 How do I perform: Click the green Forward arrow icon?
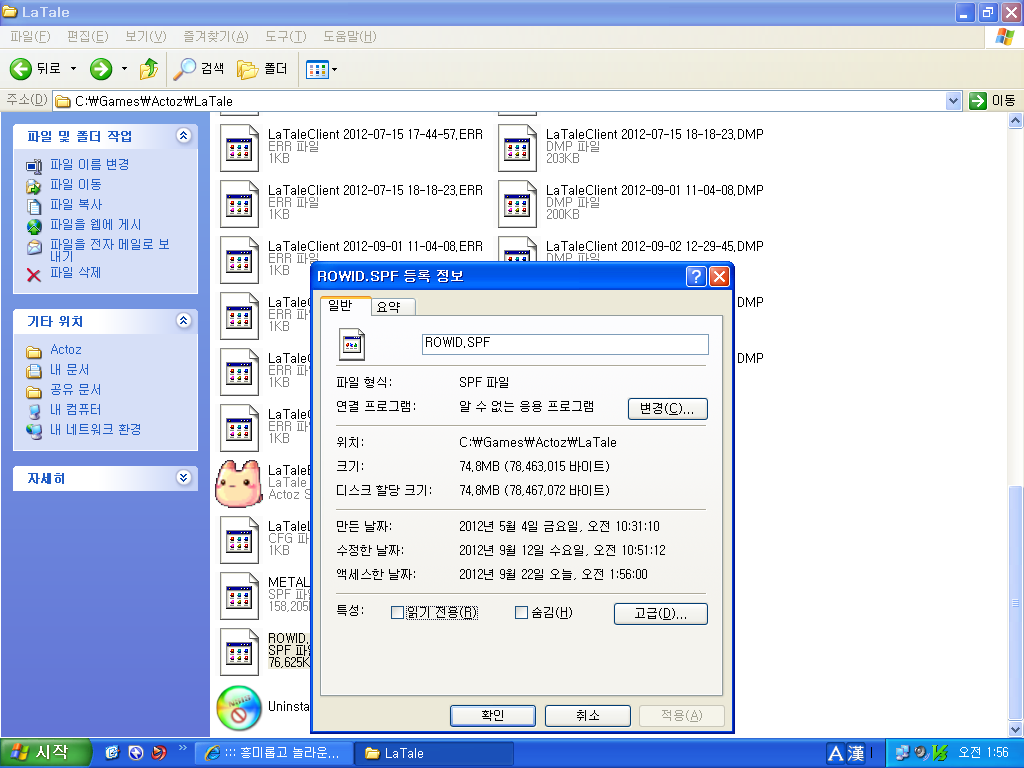click(101, 69)
